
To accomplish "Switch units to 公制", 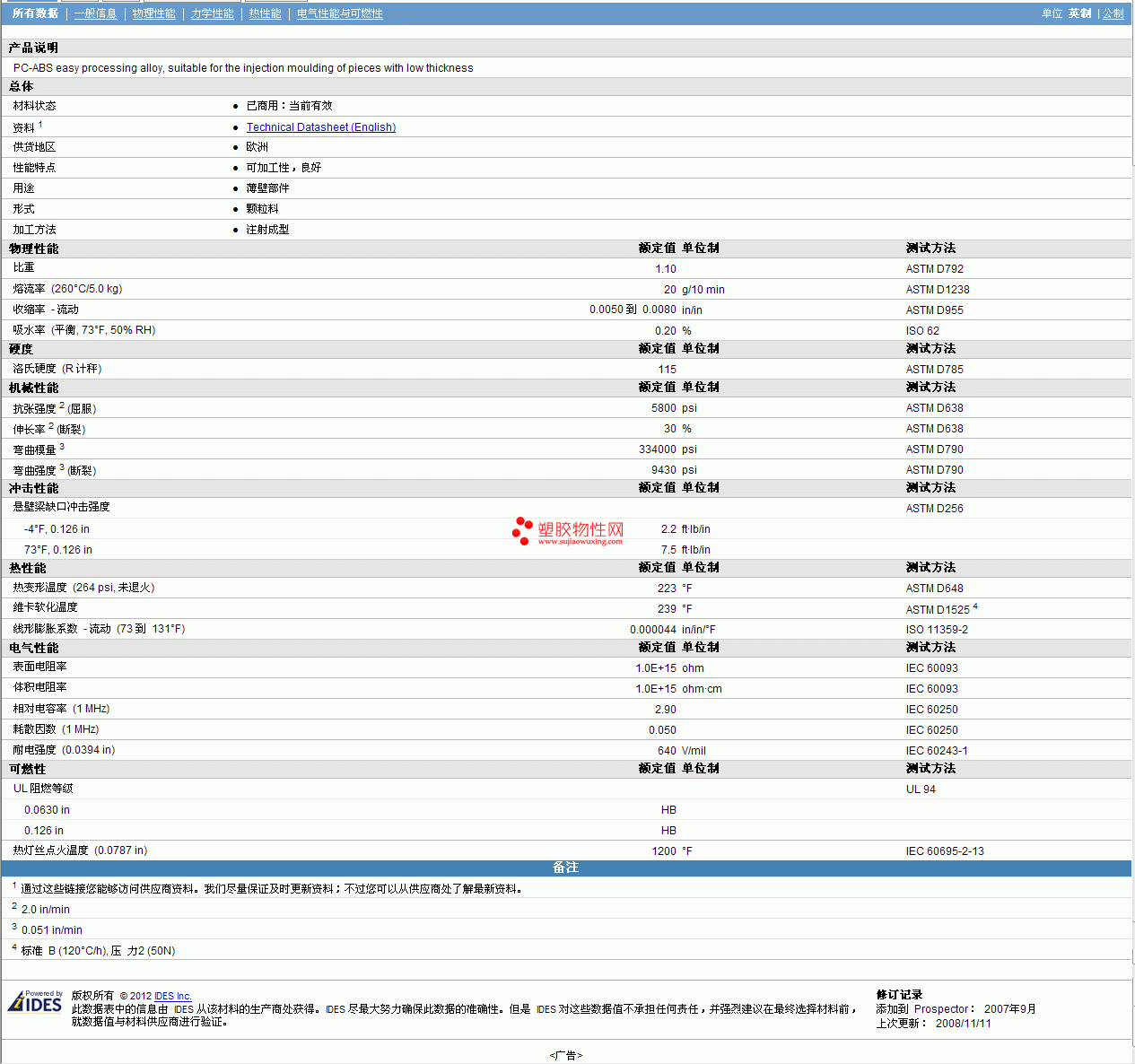I will [1113, 13].
